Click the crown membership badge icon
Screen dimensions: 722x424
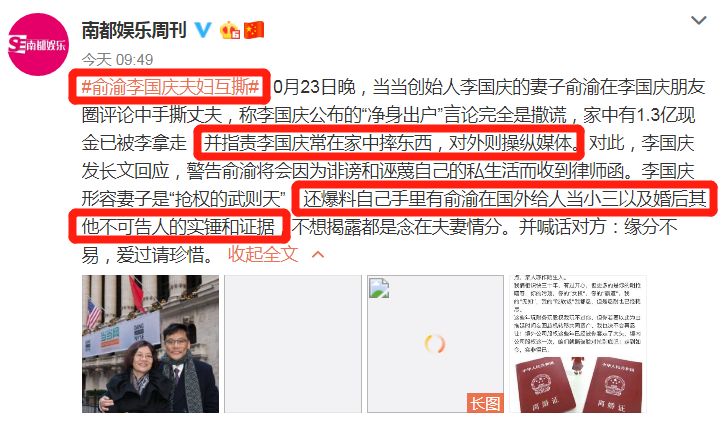(x=230, y=30)
